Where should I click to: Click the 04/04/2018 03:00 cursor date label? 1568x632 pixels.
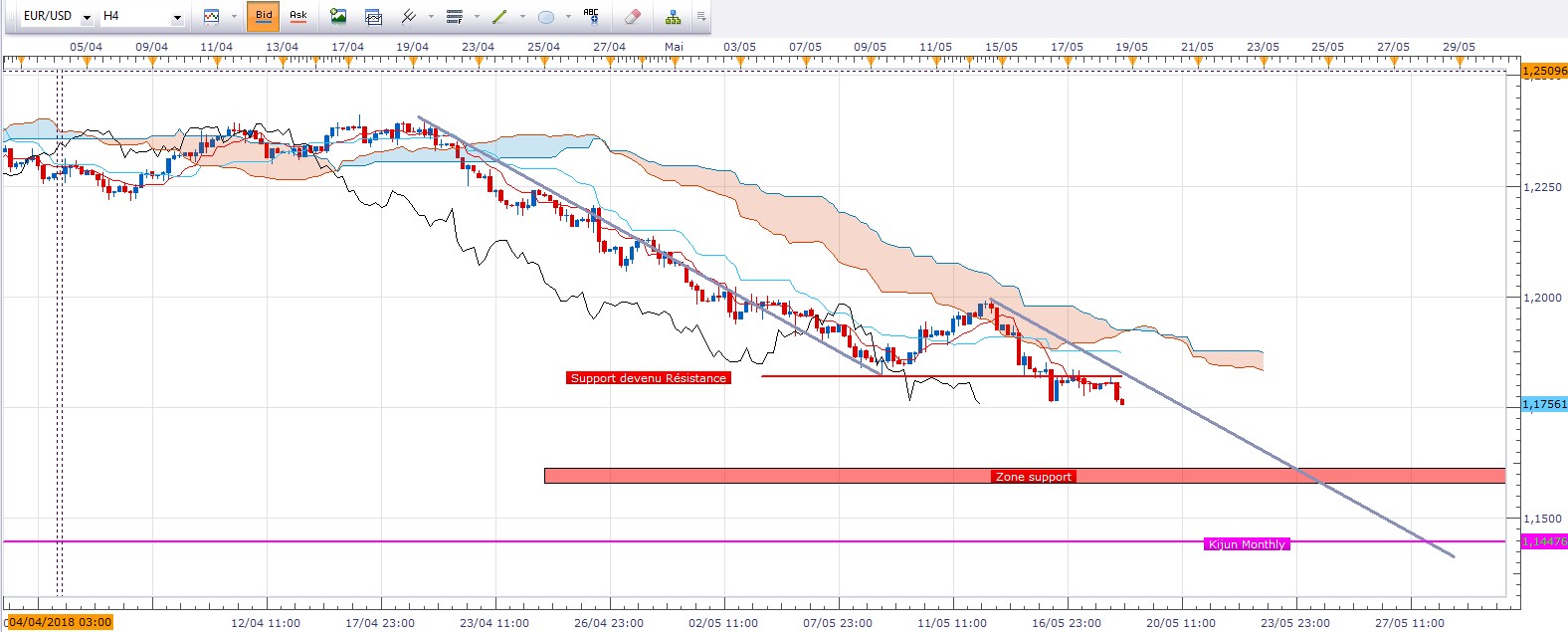point(60,623)
